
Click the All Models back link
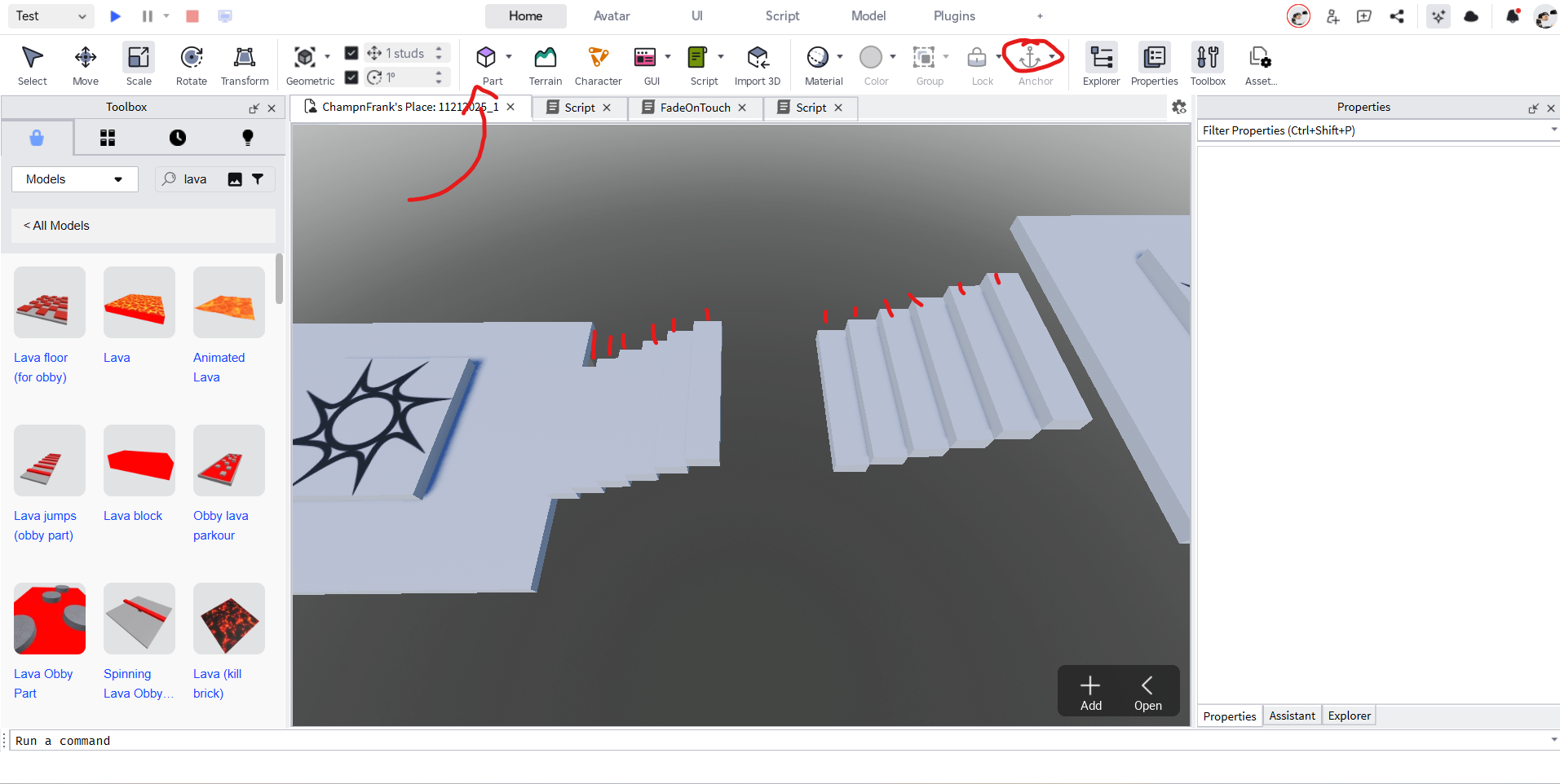[x=56, y=225]
